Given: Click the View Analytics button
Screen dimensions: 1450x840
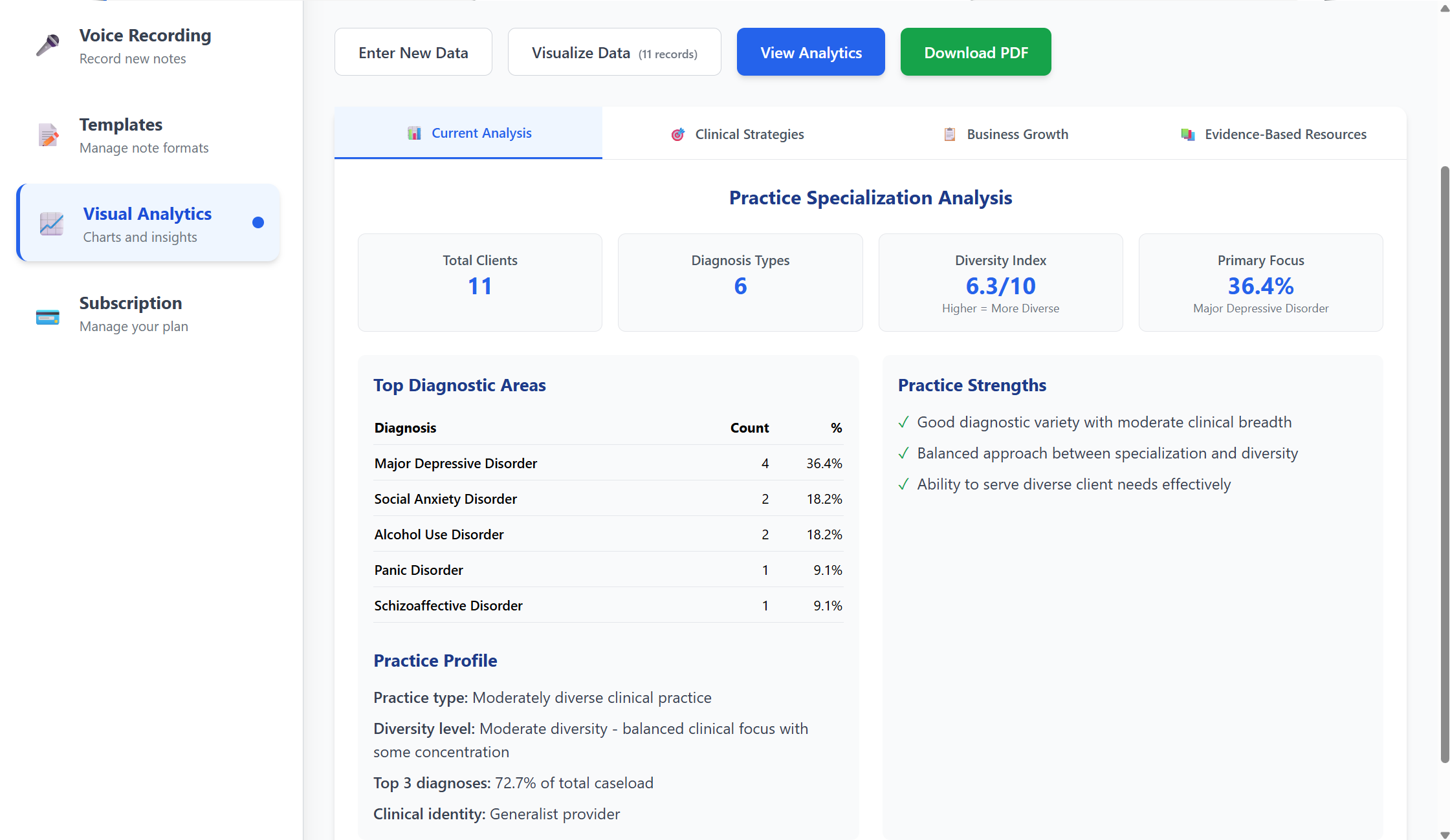Looking at the screenshot, I should coord(811,52).
